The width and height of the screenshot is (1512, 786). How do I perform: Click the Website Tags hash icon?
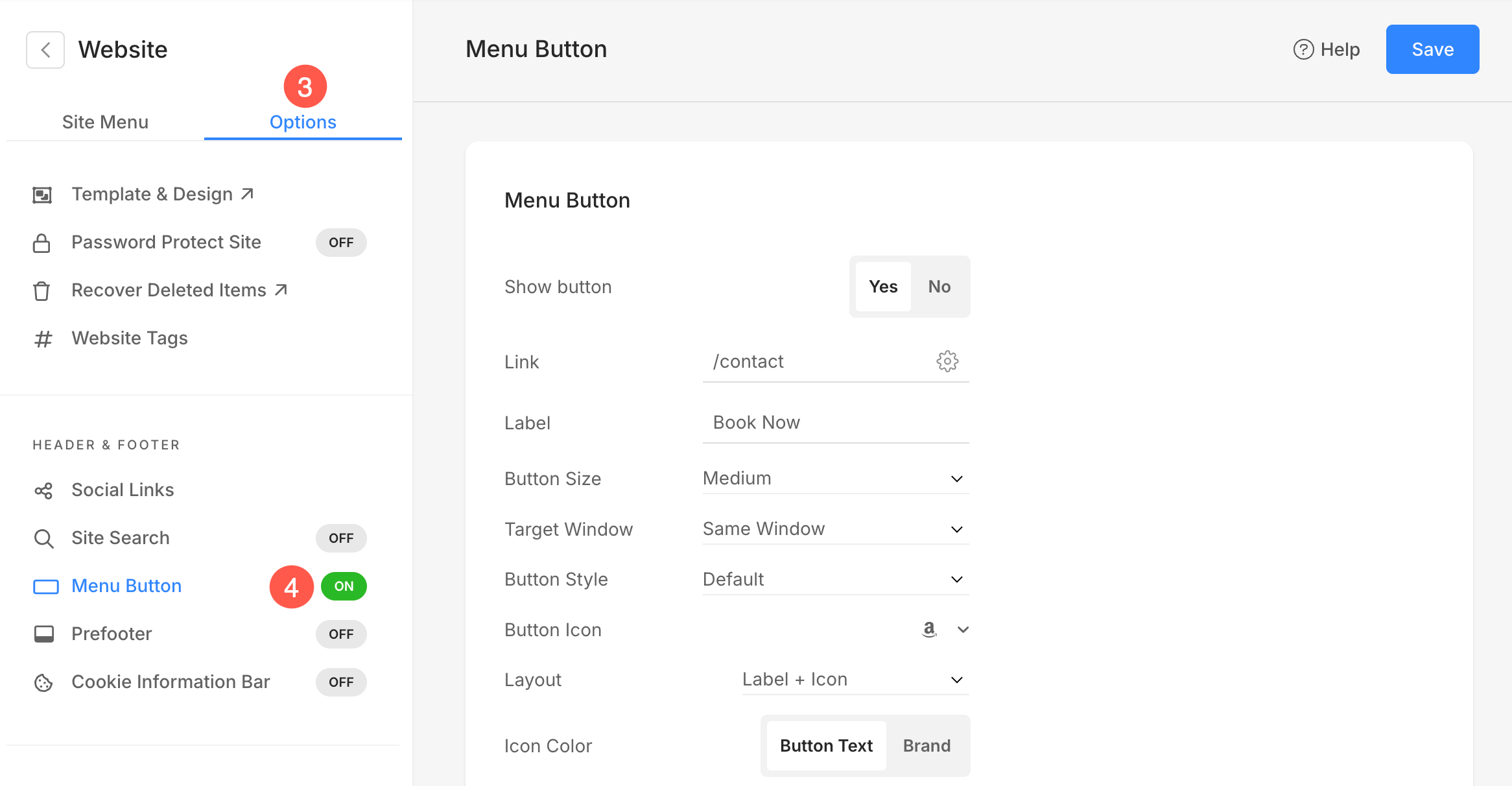click(x=43, y=339)
